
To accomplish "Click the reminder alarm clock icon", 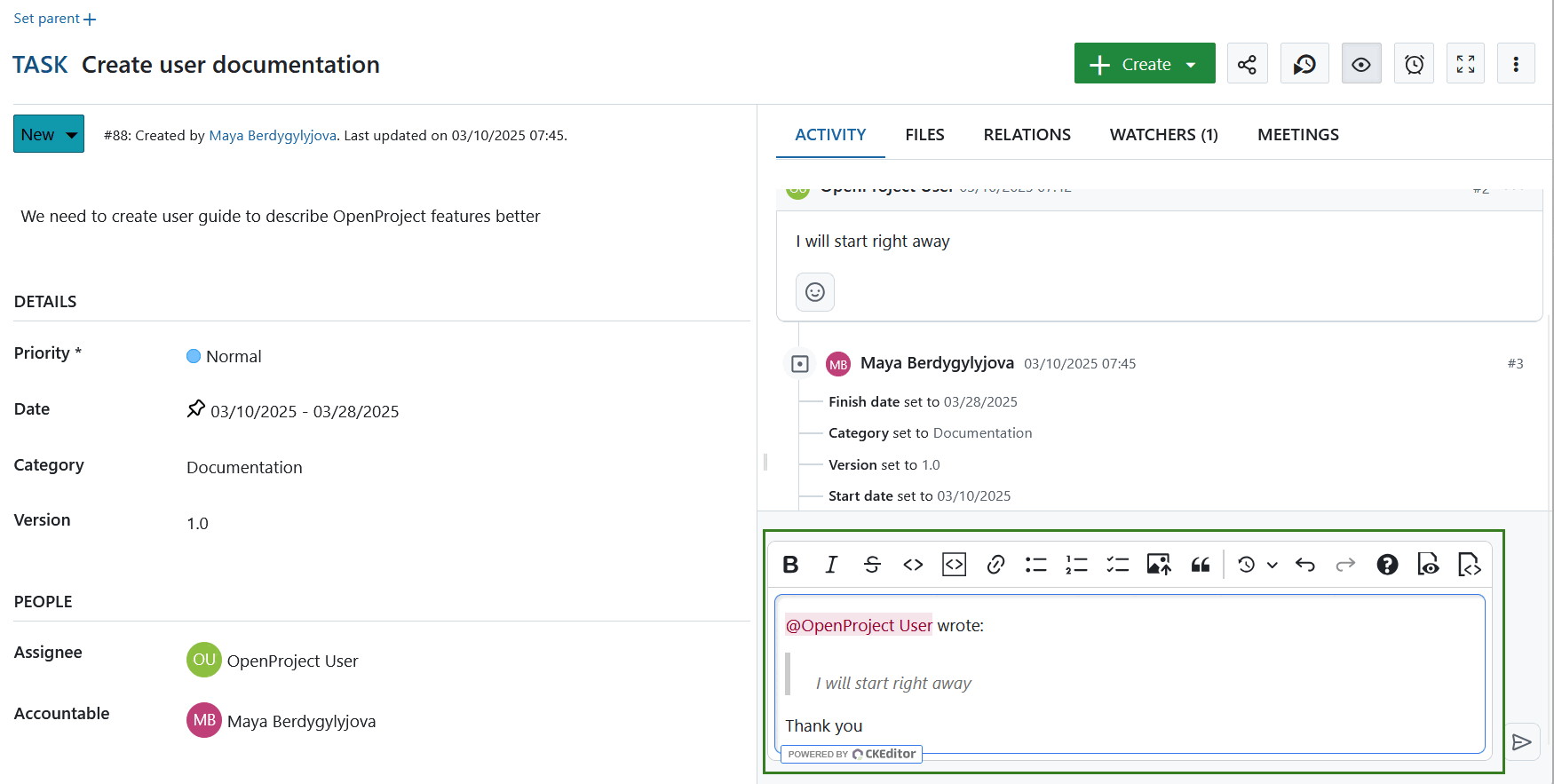I will click(1414, 64).
